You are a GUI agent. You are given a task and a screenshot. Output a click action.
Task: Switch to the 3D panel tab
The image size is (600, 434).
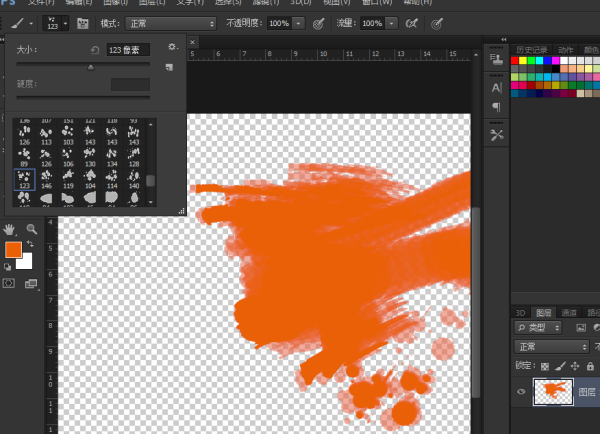tap(520, 313)
